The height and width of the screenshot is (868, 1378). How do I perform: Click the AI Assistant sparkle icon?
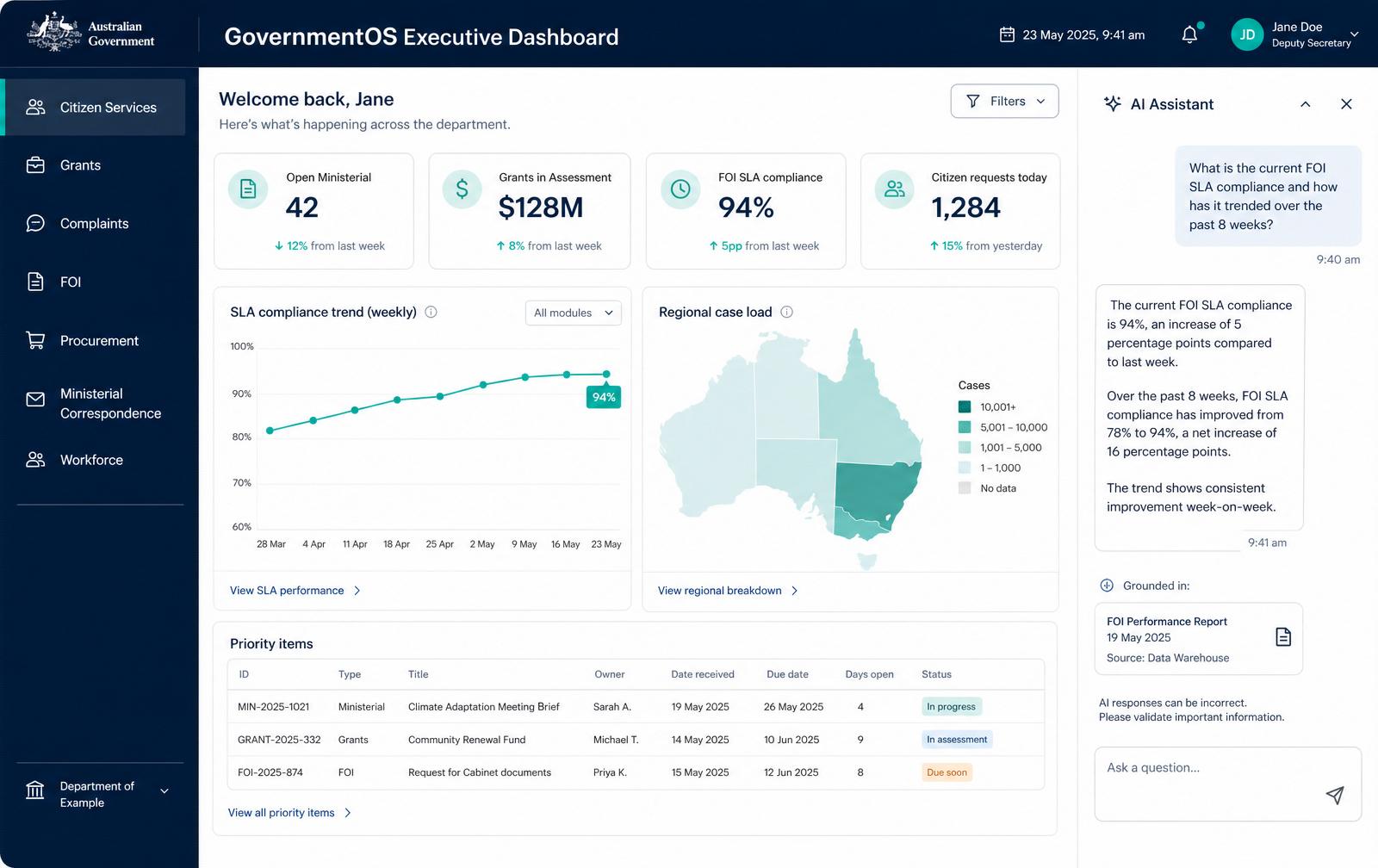(1113, 103)
